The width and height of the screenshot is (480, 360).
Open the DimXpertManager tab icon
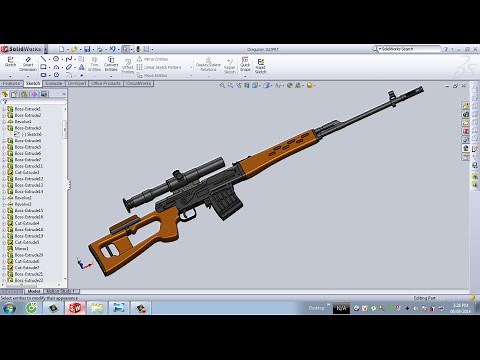pyautogui.click(x=34, y=94)
